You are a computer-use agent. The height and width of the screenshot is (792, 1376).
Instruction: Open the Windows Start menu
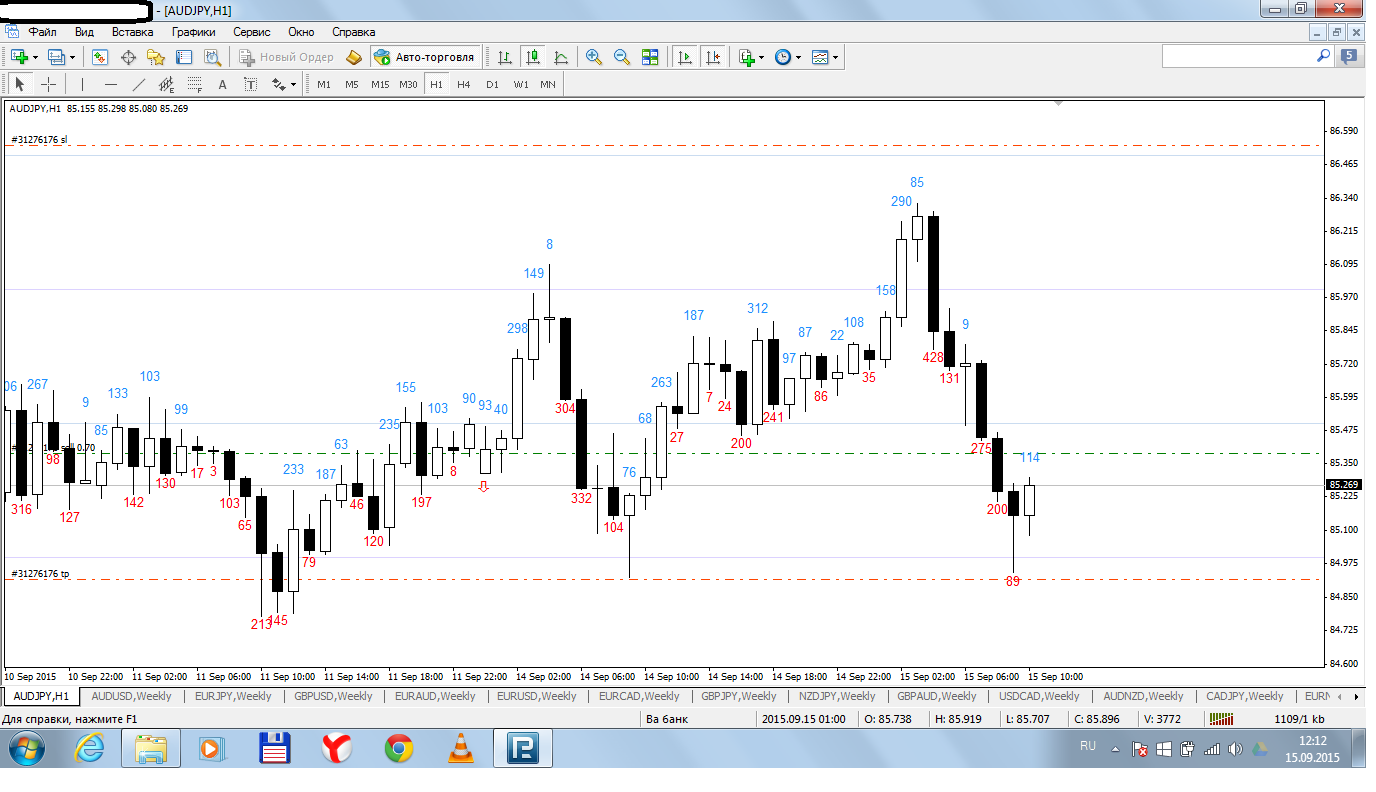28,748
